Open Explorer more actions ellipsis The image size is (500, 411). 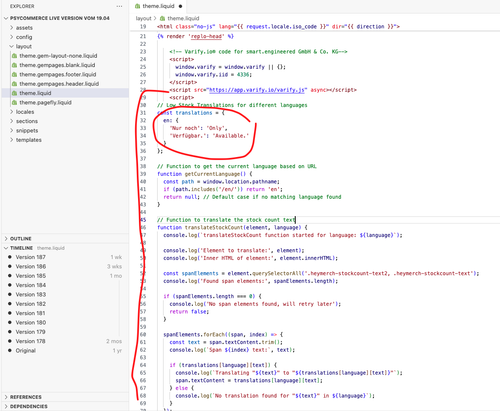point(119,6)
